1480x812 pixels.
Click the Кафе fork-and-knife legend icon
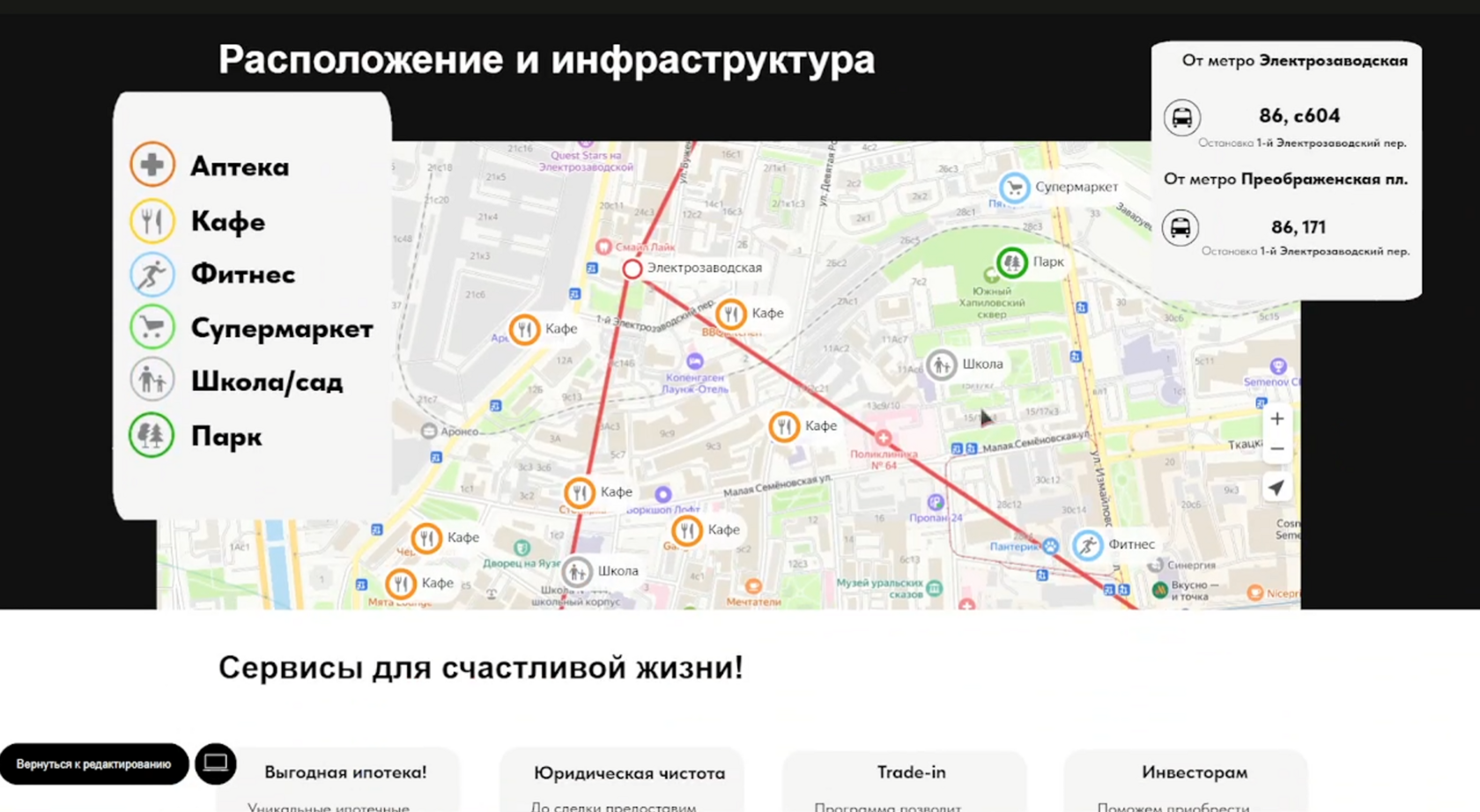(x=152, y=220)
